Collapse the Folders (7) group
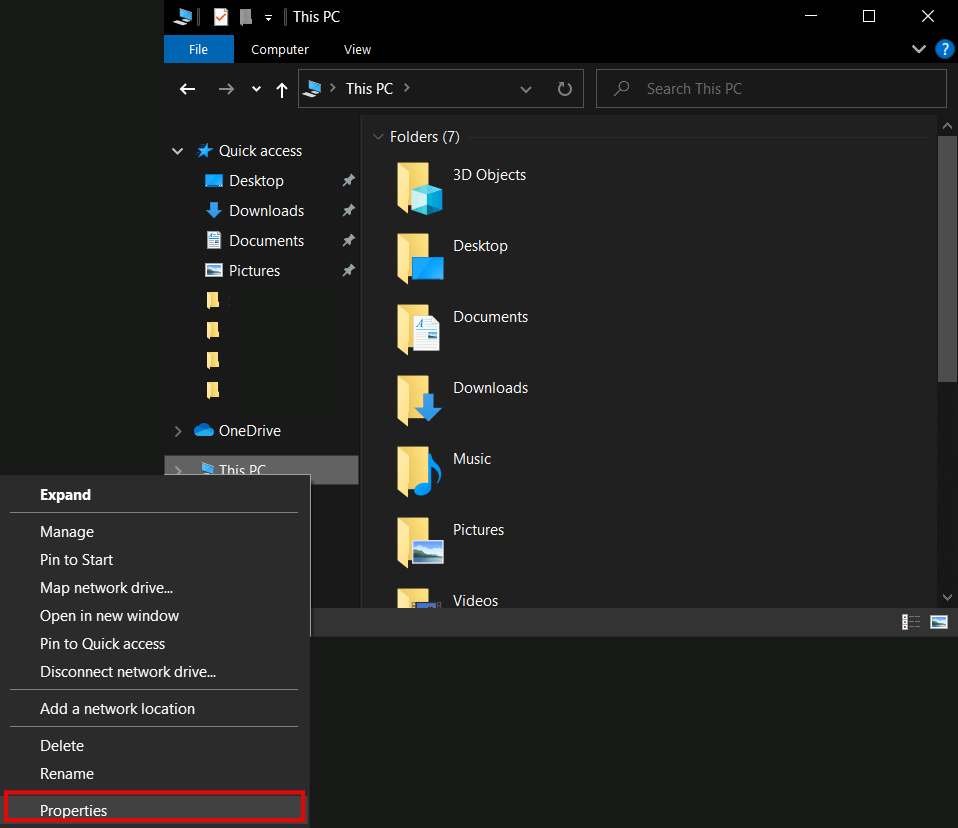Screen dimensions: 958x828 click(x=378, y=137)
